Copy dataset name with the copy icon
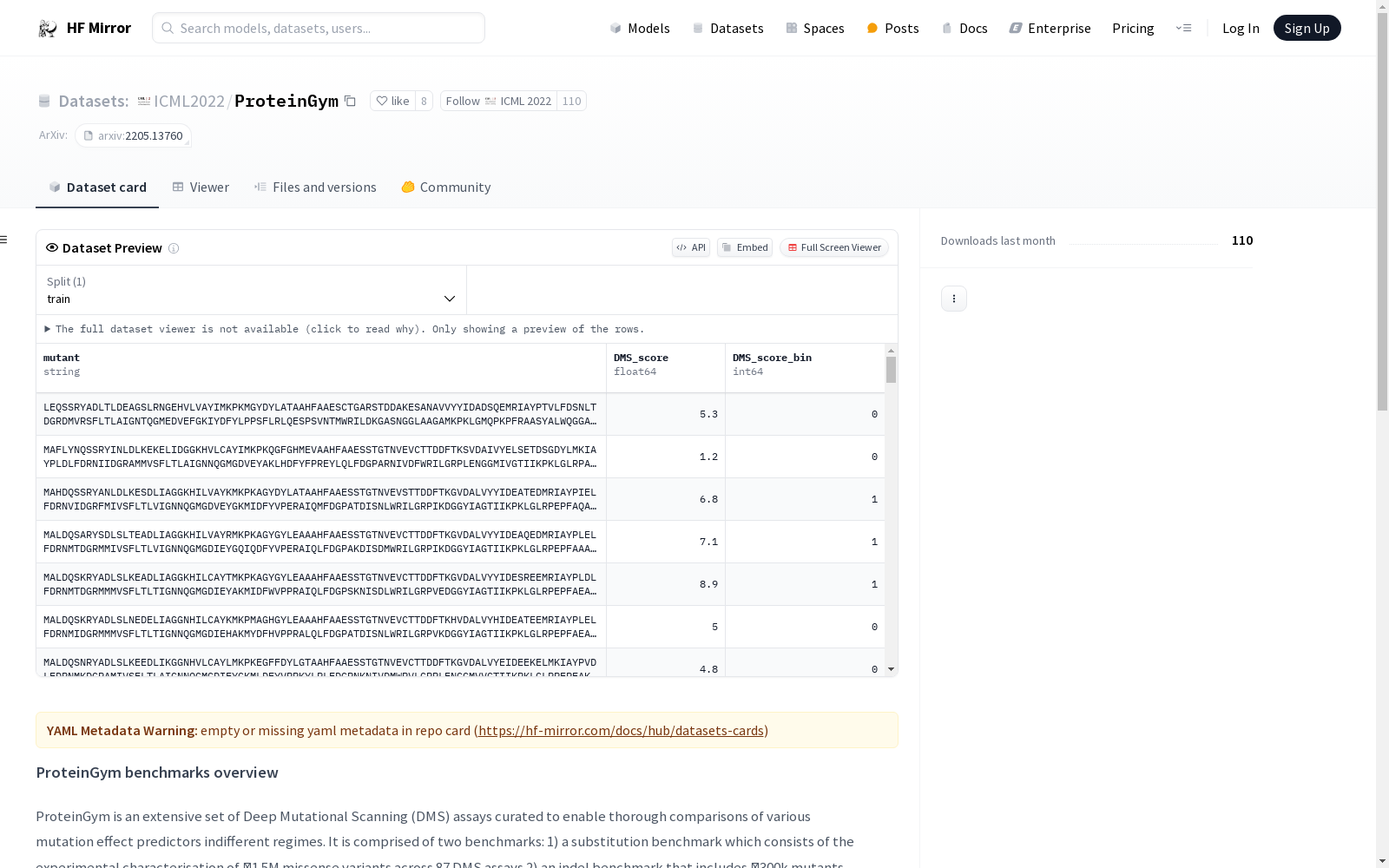The width and height of the screenshot is (1389, 868). [350, 101]
